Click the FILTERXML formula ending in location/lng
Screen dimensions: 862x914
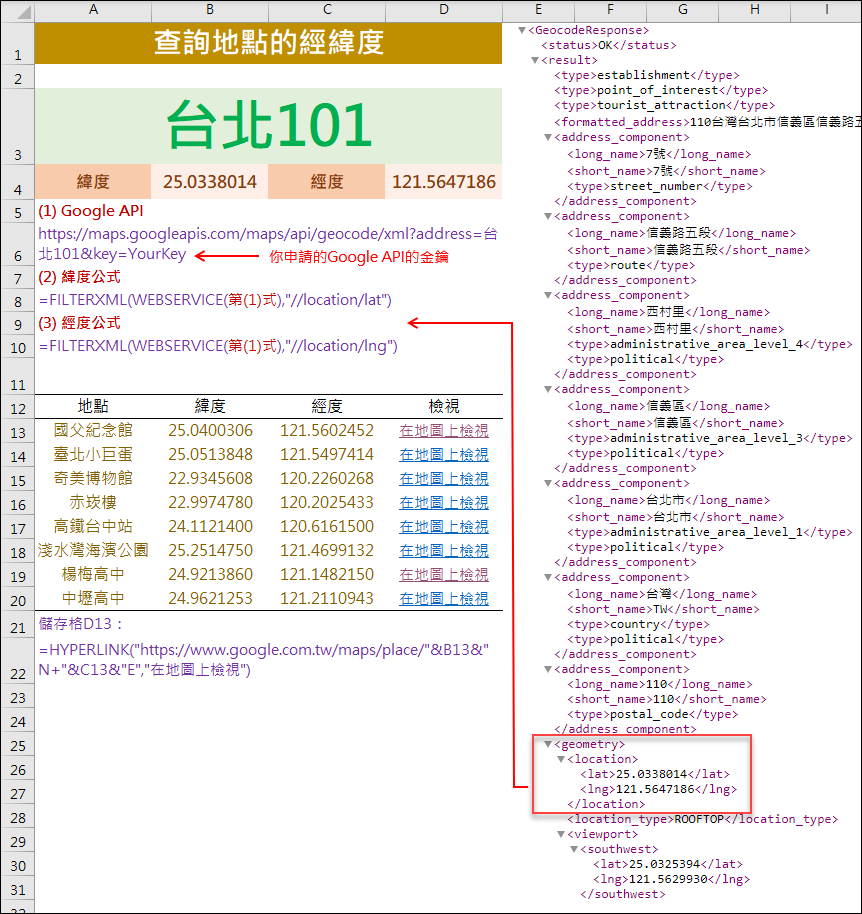point(218,346)
